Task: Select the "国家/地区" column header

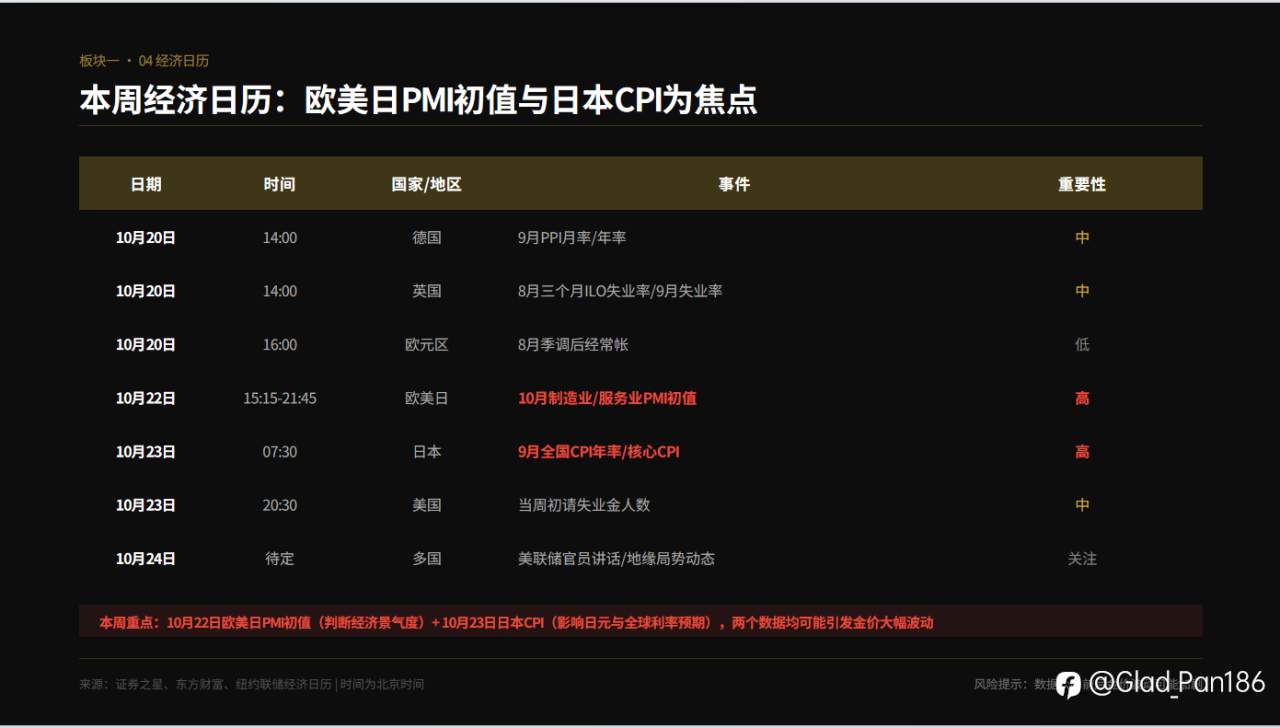Action: 427,184
